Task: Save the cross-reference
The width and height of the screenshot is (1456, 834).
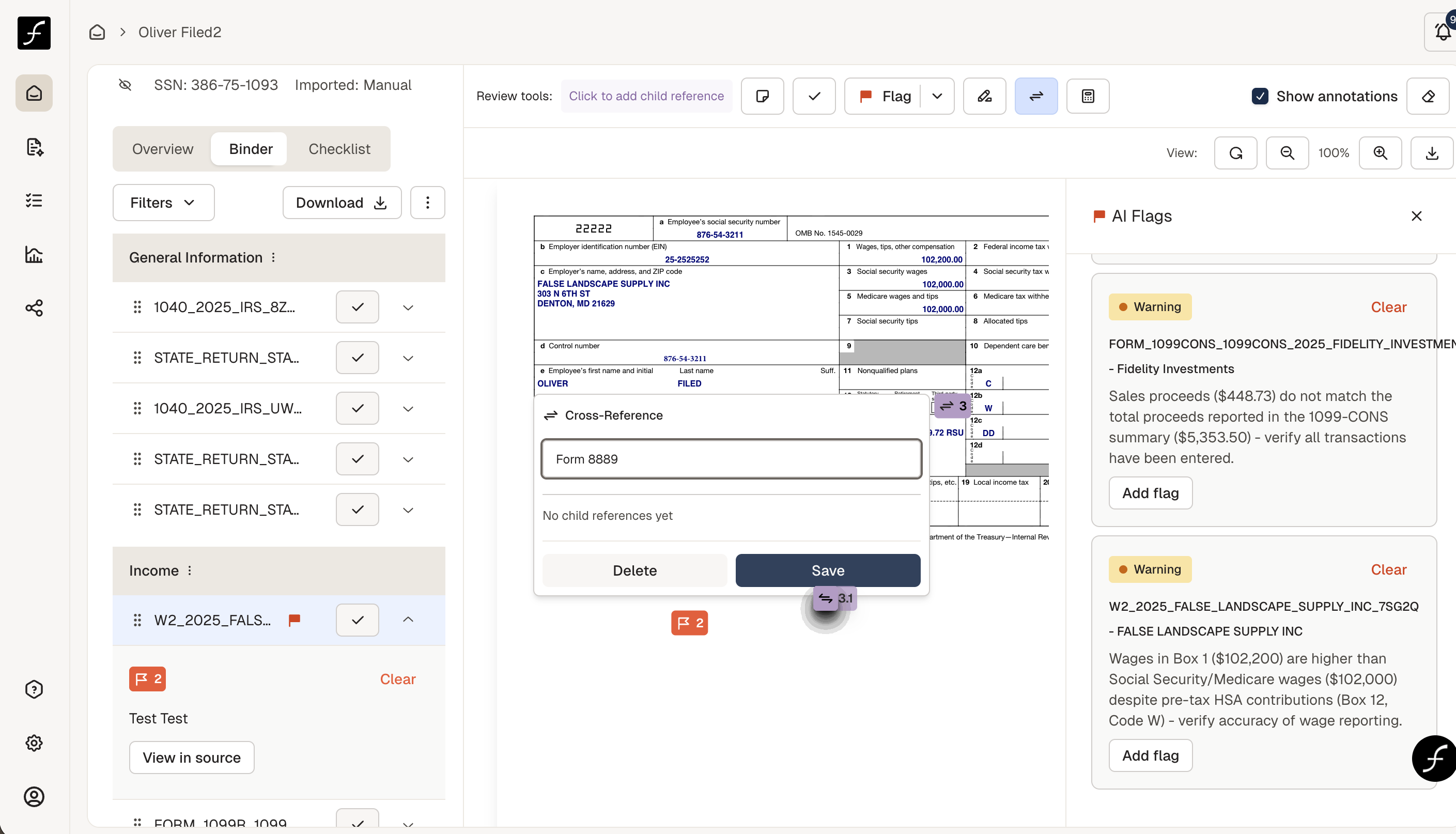Action: pos(828,570)
